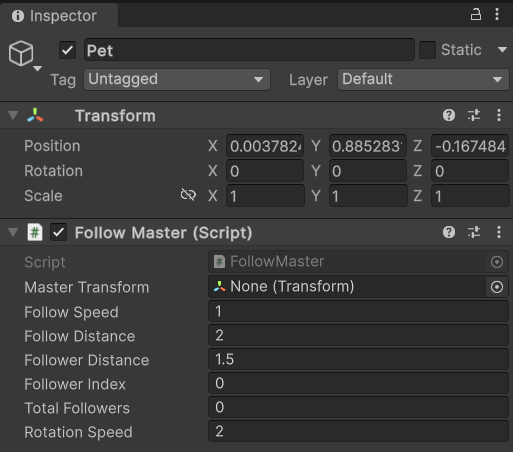Image resolution: width=513 pixels, height=452 pixels.
Task: Collapse the Follow Master script foldout
Action: [x=13, y=232]
